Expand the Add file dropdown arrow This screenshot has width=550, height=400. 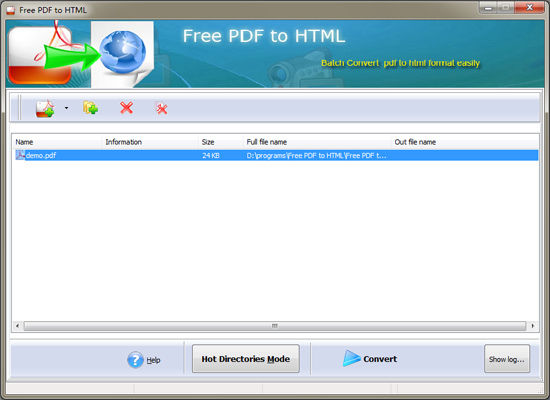point(66,108)
